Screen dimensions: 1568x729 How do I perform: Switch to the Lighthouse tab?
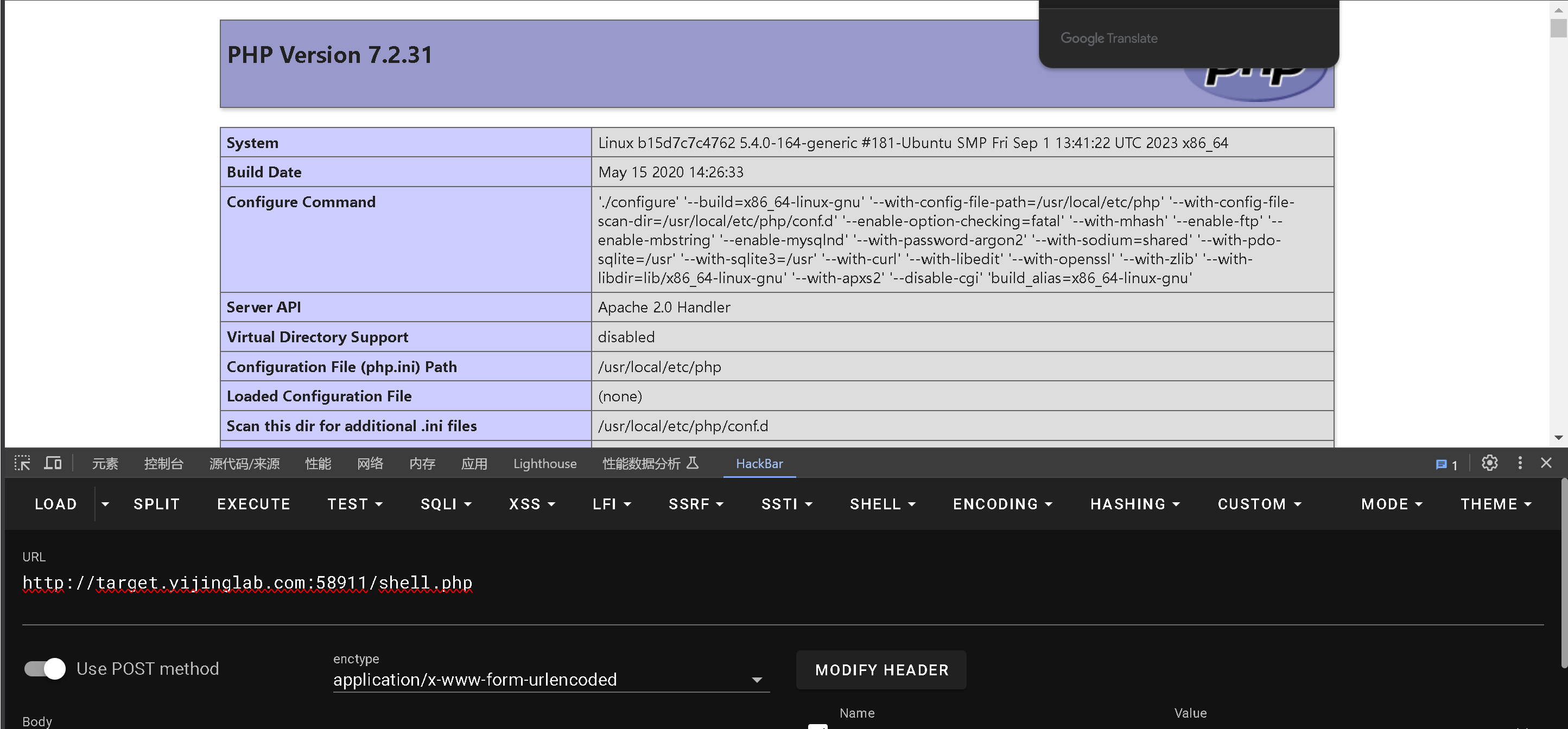(x=544, y=464)
